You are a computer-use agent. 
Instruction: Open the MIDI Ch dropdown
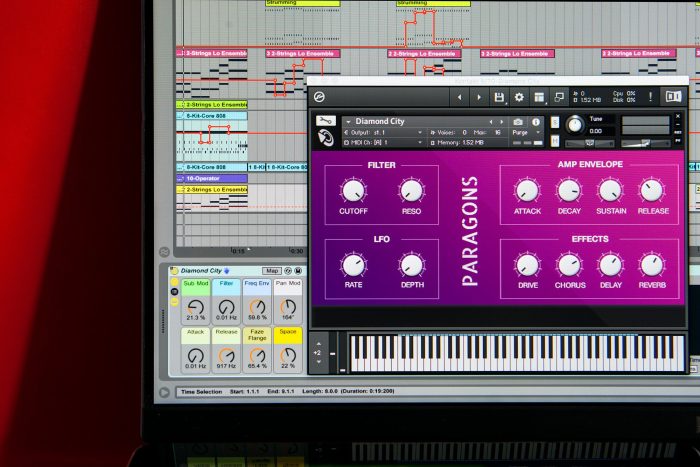point(383,142)
